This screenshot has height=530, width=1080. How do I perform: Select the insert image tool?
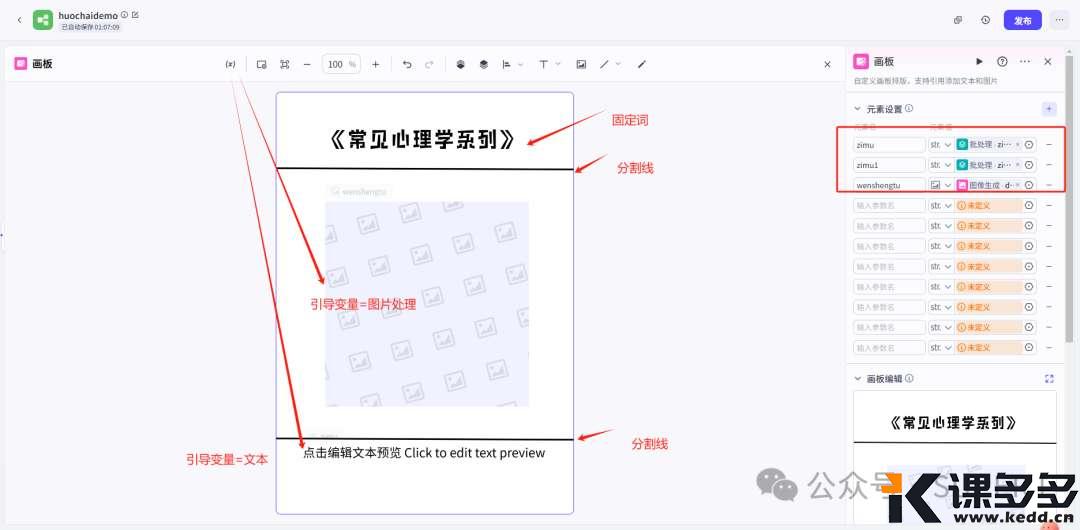[581, 64]
